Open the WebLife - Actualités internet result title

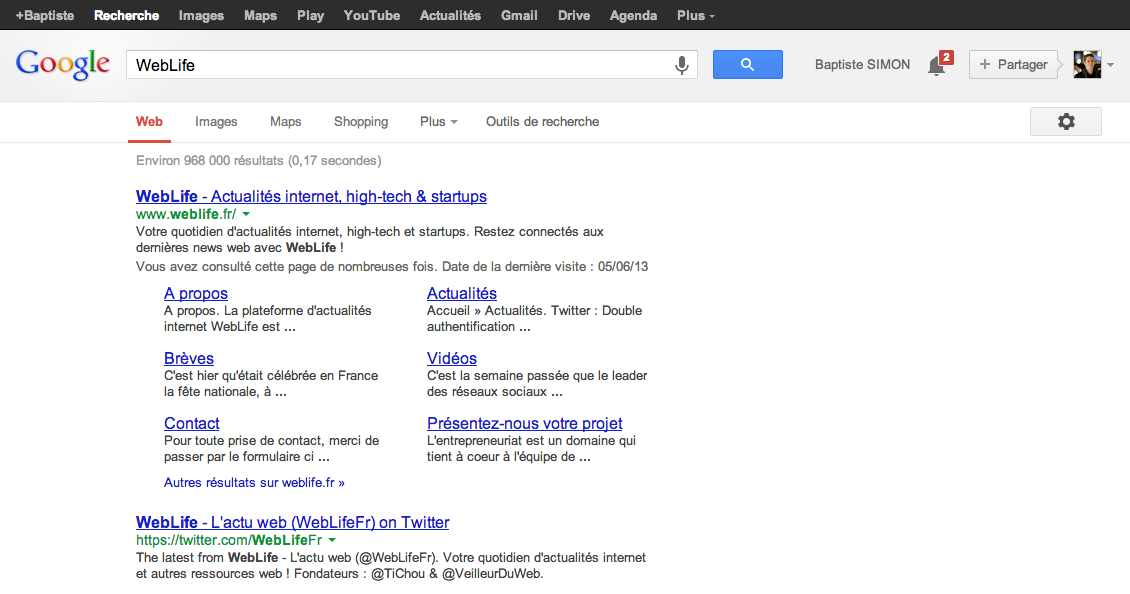click(311, 196)
